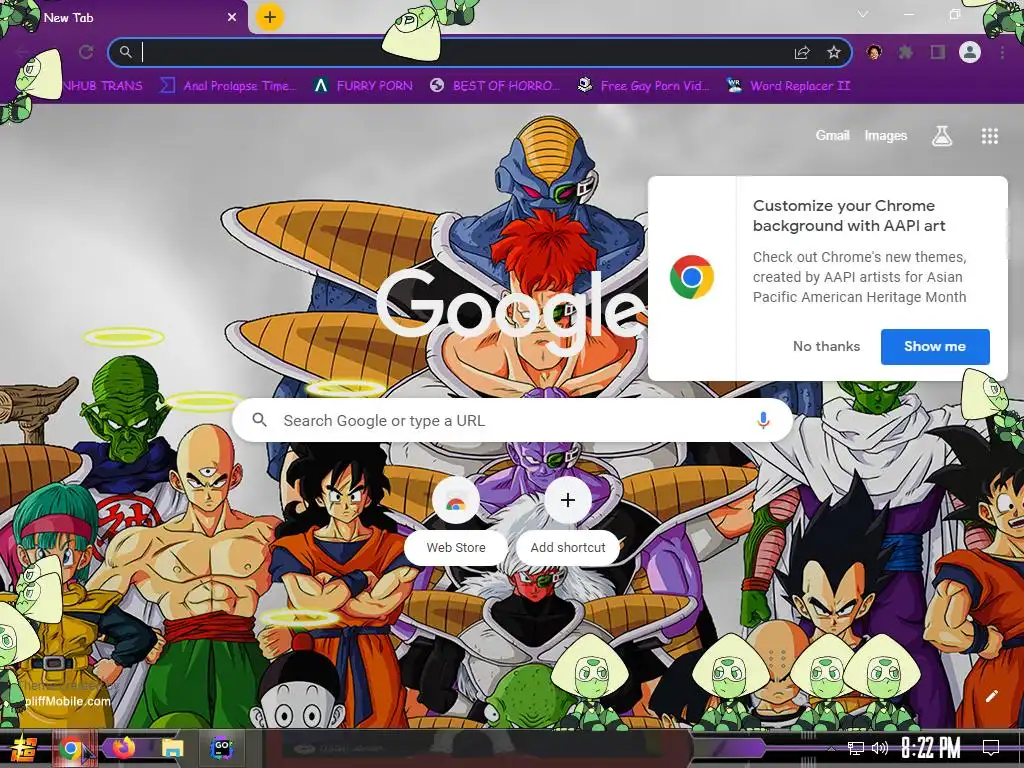Open the avatar extension icon beside the star
This screenshot has height=768, width=1024.
pos(874,52)
